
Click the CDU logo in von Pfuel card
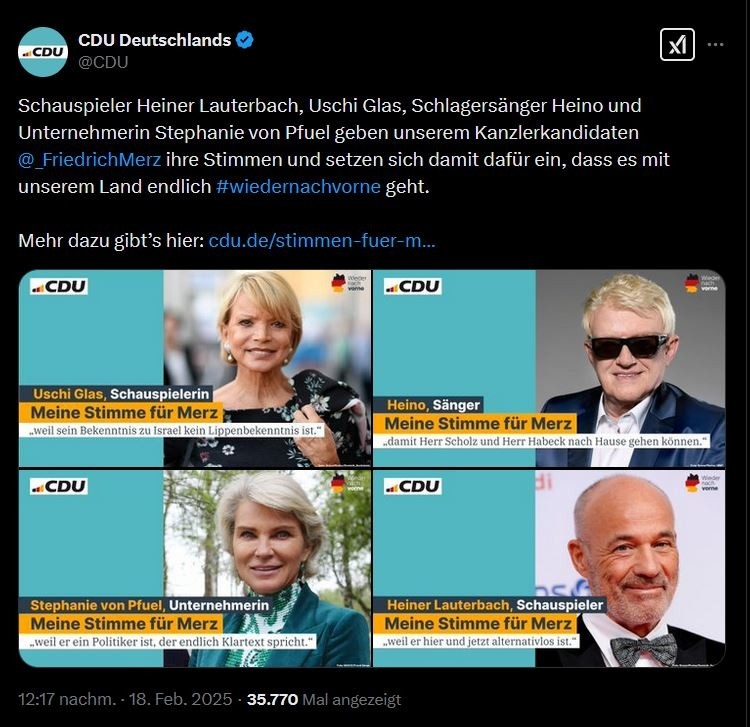pyautogui.click(x=59, y=486)
